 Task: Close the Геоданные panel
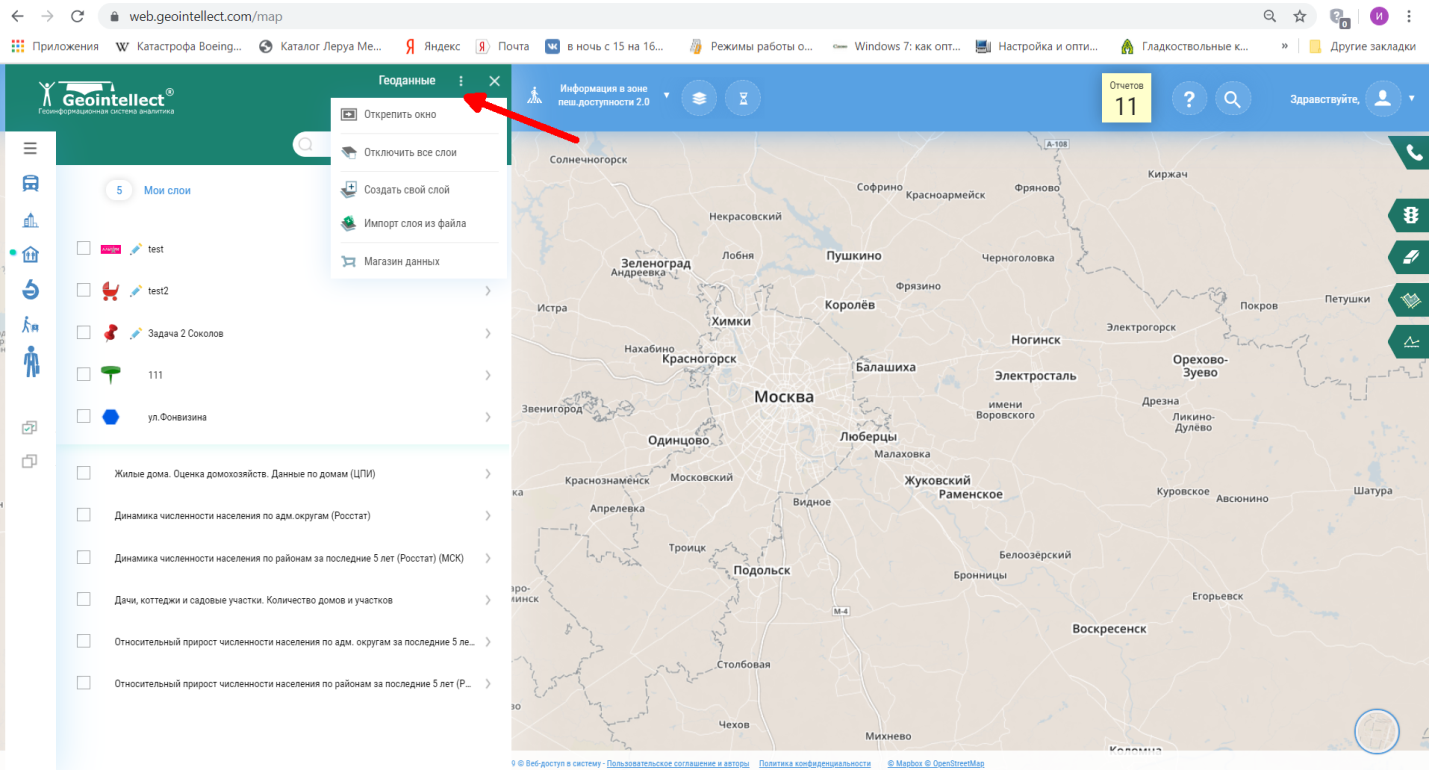point(494,81)
